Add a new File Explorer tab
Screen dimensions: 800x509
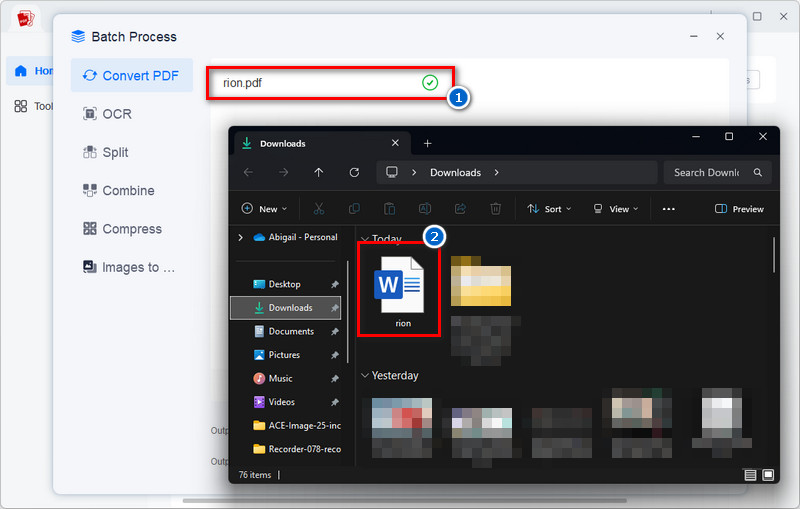[428, 144]
